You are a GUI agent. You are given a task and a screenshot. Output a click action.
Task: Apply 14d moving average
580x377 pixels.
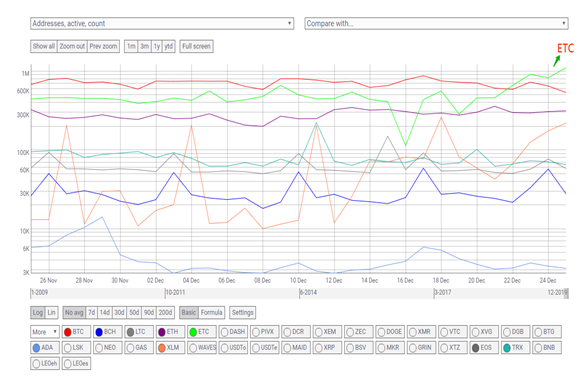[x=105, y=313]
